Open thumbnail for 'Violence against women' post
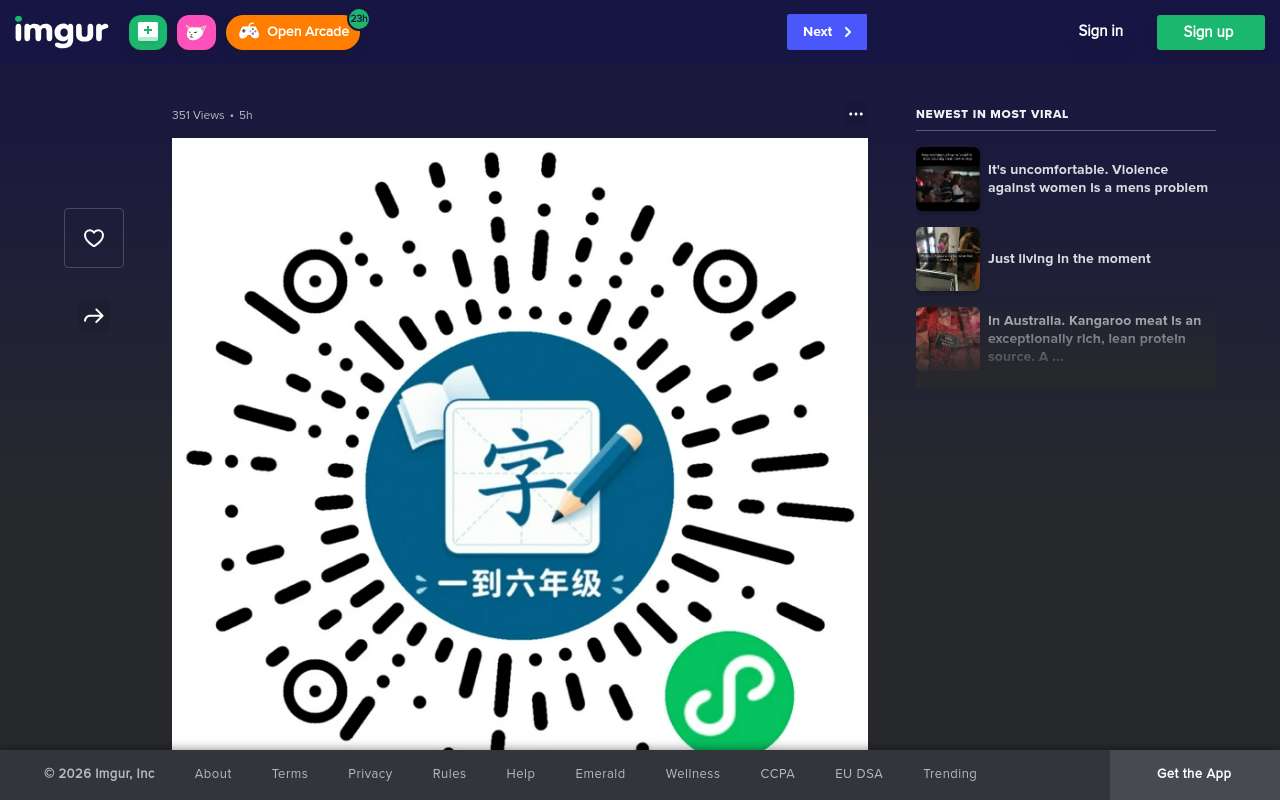The image size is (1280, 800). pos(948,179)
